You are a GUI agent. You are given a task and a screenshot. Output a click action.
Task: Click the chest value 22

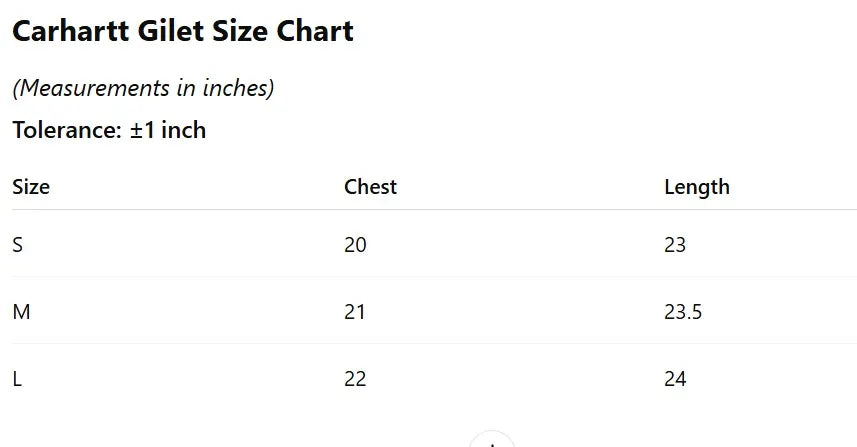coord(355,379)
